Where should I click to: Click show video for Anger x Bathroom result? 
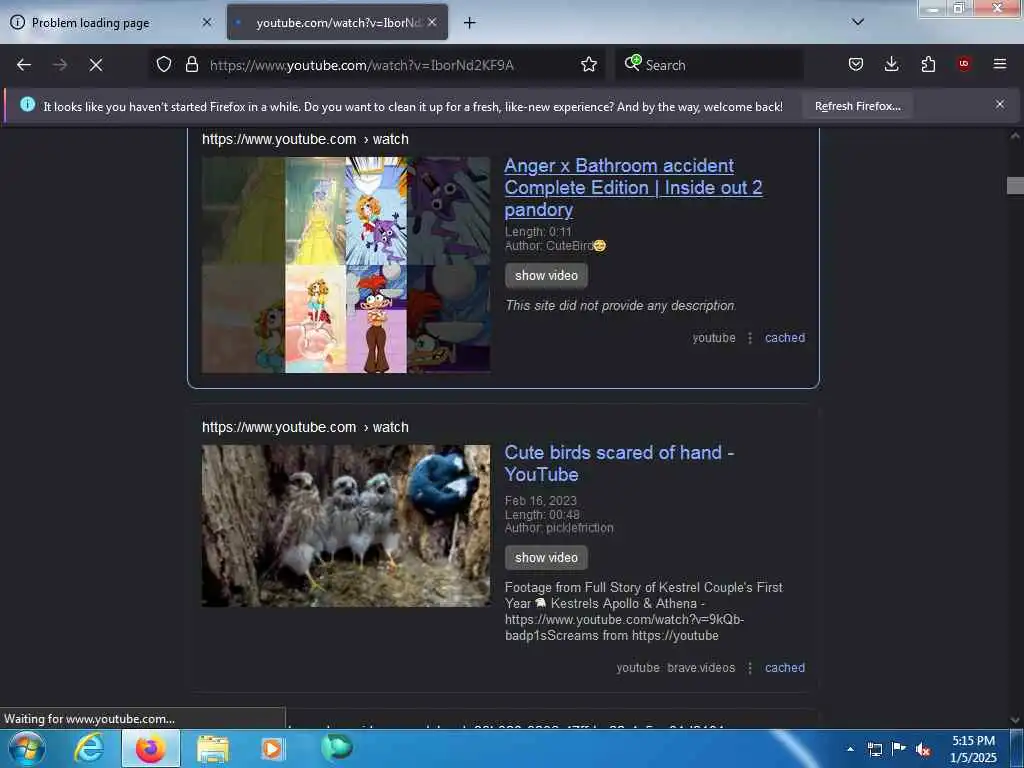pyautogui.click(x=546, y=276)
